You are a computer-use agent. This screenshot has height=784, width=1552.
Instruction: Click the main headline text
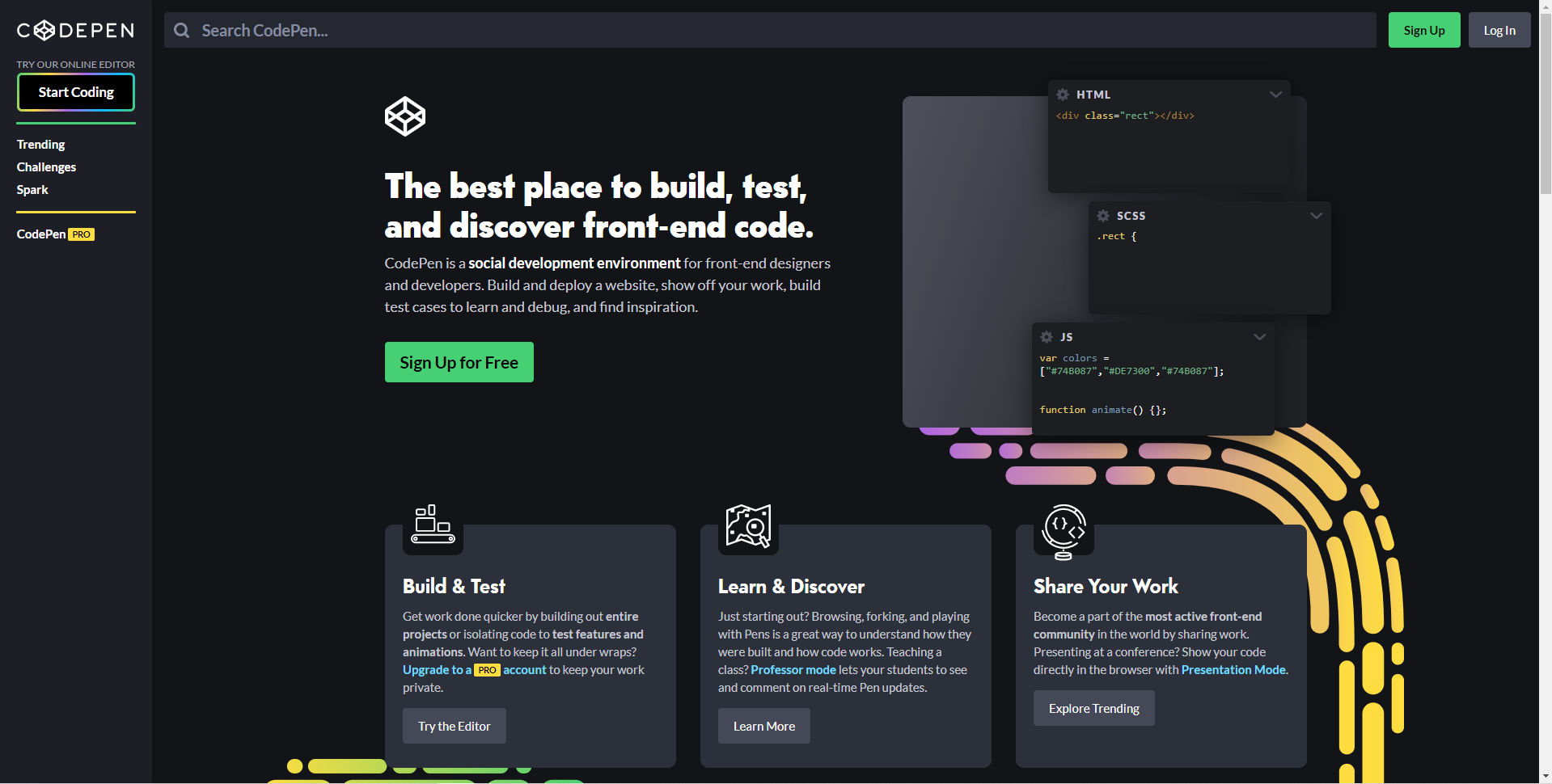pos(599,206)
